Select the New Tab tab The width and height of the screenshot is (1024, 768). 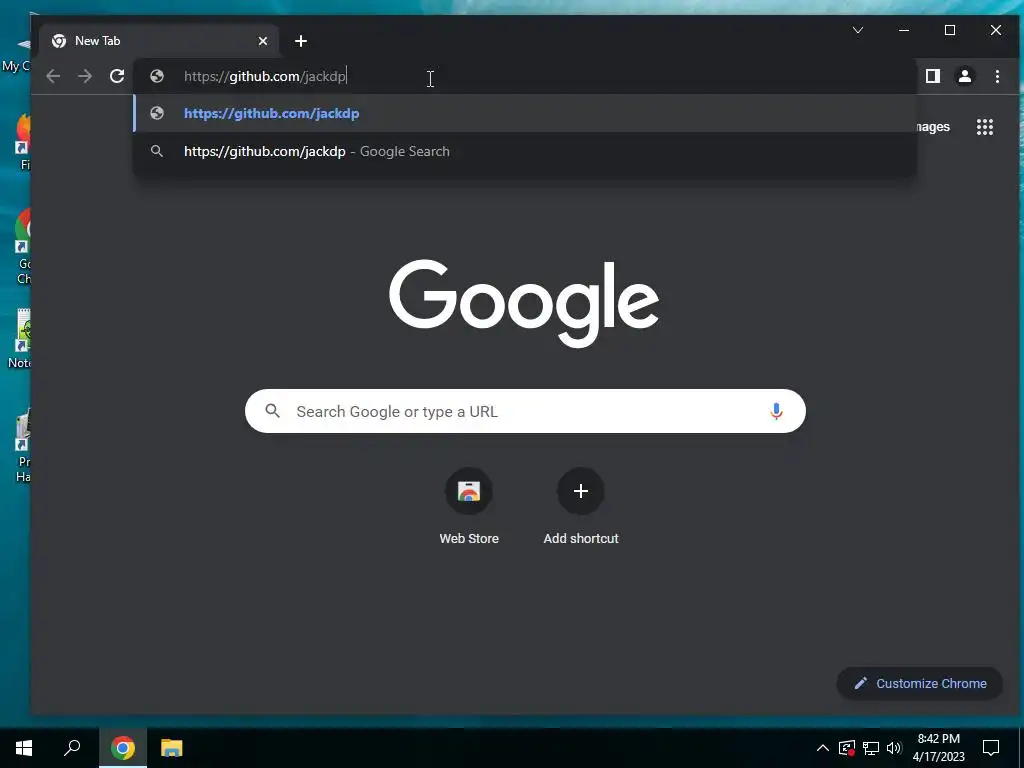tap(159, 41)
